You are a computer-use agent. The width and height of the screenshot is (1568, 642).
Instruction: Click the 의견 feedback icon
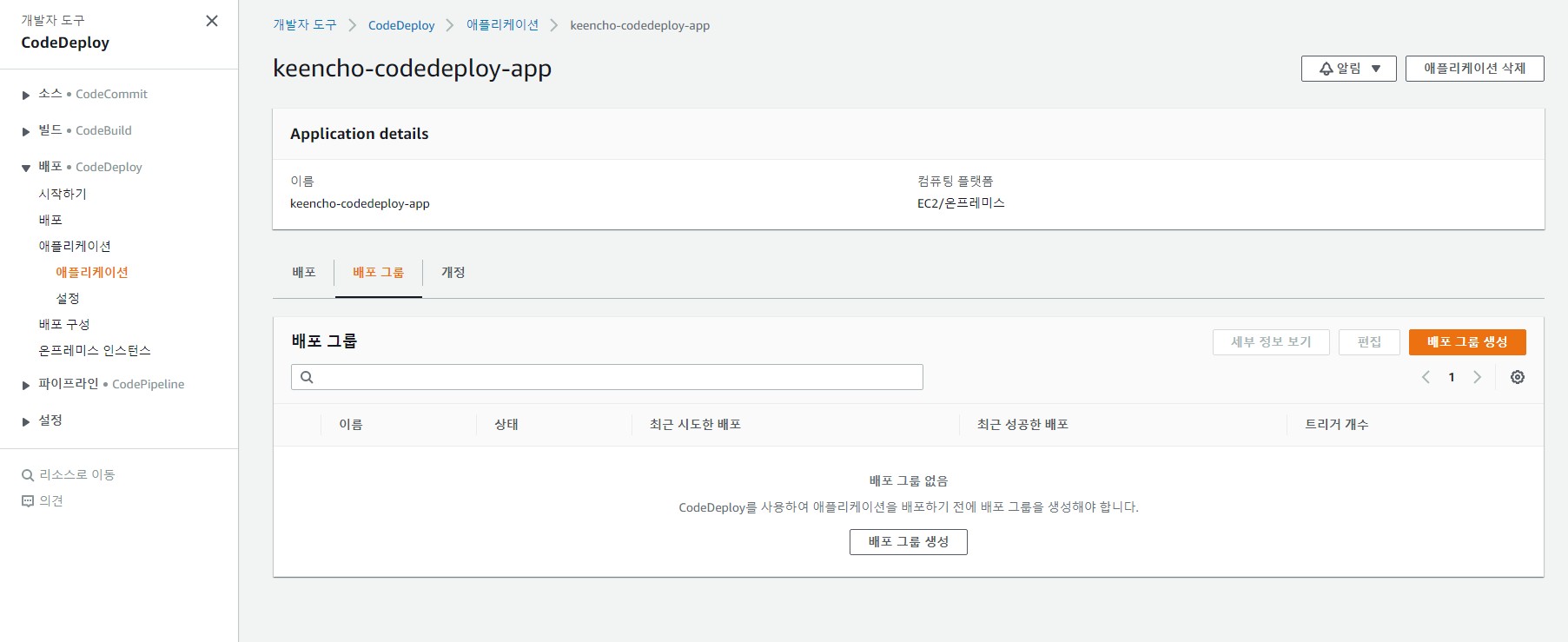(28, 501)
